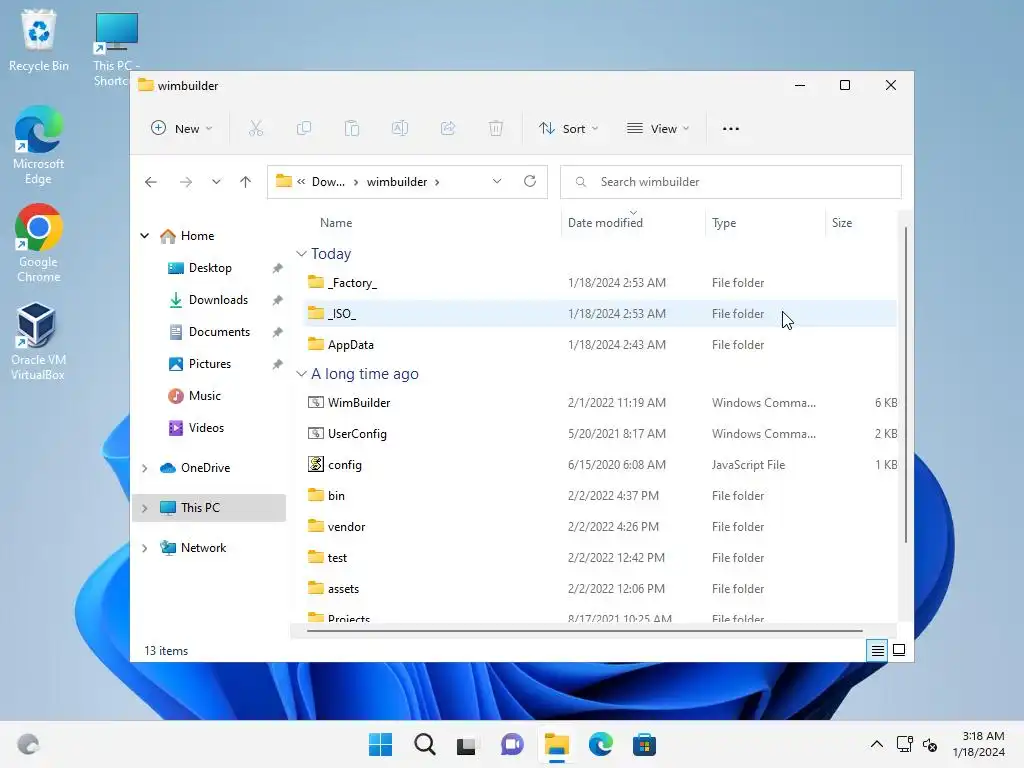Click the Search wimbuilder field

click(731, 182)
